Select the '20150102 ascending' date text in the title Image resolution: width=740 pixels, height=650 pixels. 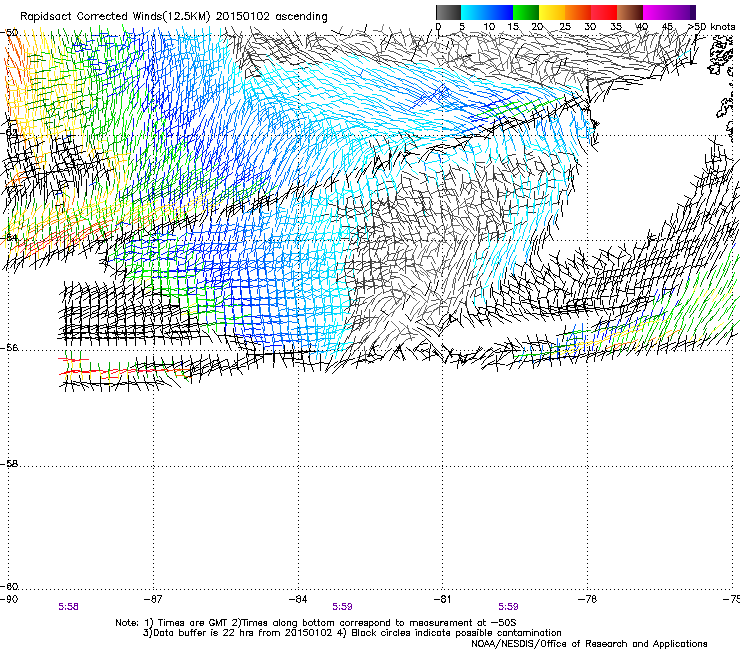pyautogui.click(x=271, y=17)
